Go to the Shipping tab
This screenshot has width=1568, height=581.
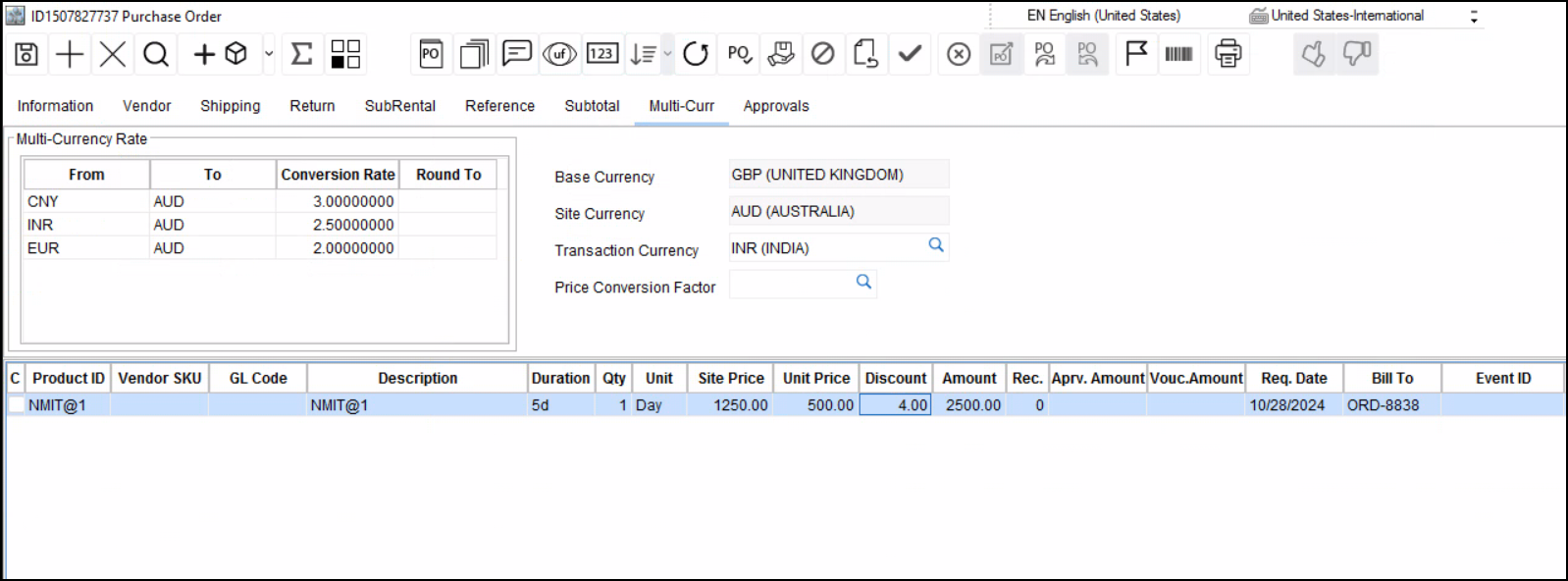tap(231, 106)
